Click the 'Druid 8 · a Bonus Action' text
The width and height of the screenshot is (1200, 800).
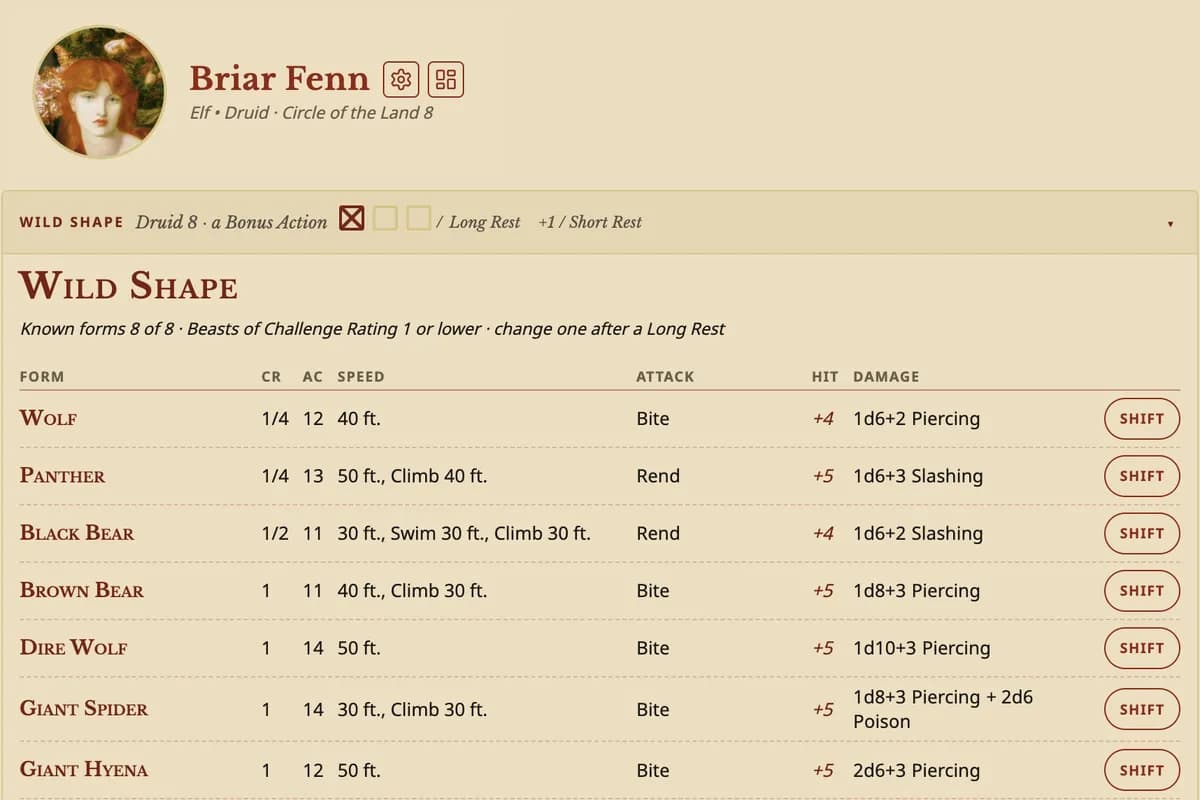[231, 222]
